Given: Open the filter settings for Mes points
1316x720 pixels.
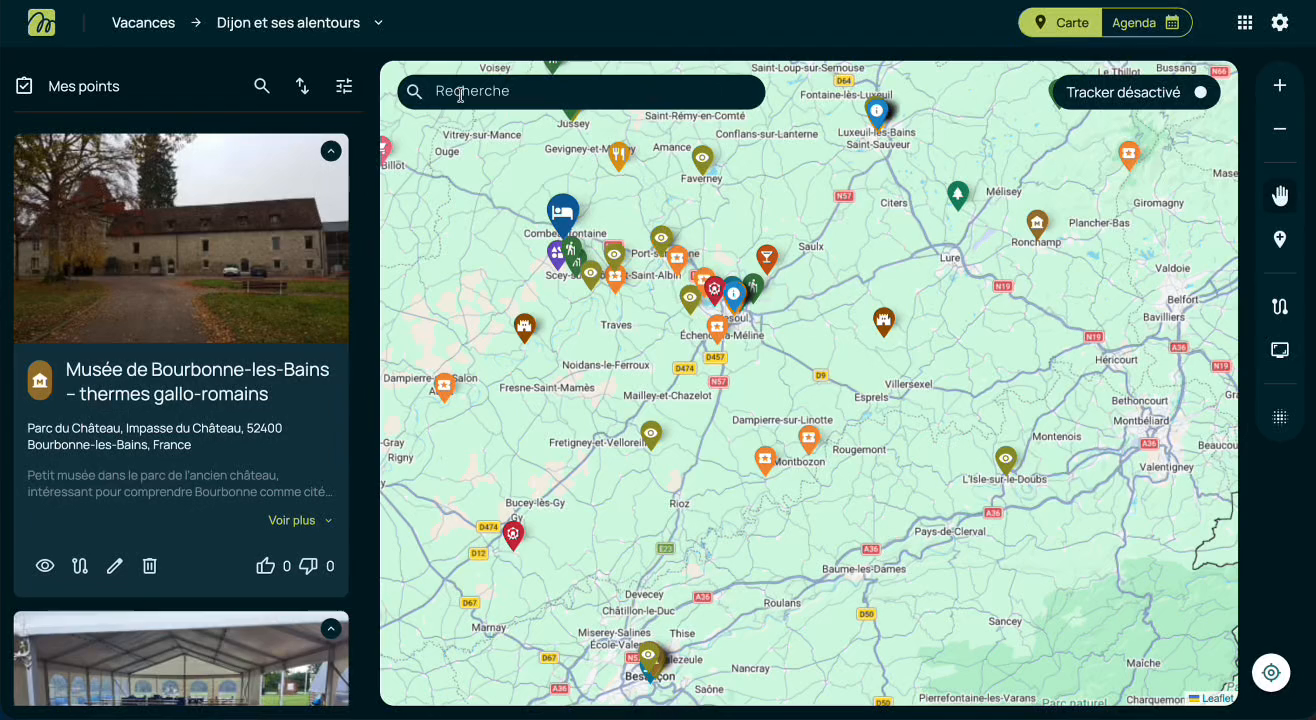Looking at the screenshot, I should pyautogui.click(x=344, y=86).
